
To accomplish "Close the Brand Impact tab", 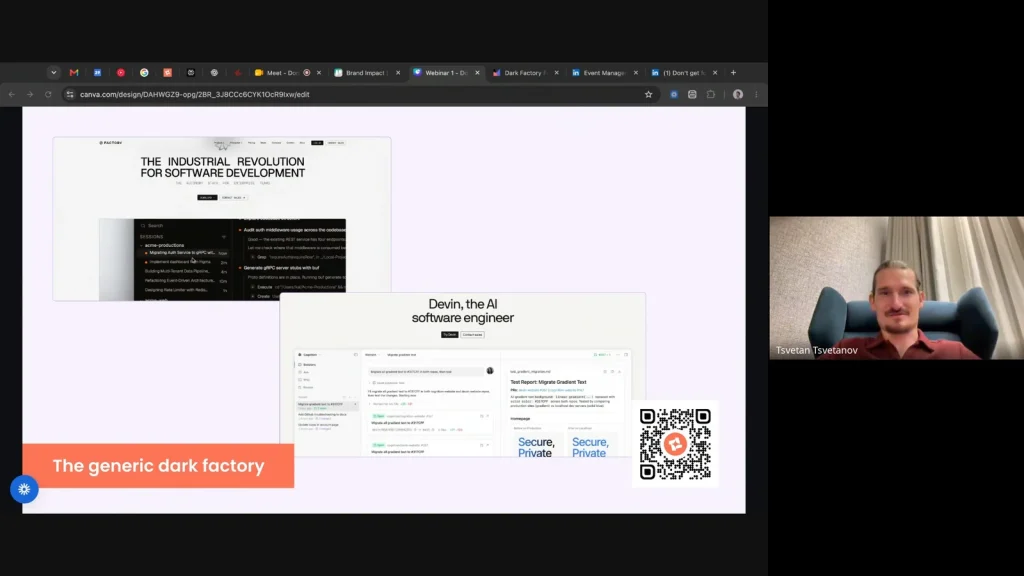I will pyautogui.click(x=398, y=72).
